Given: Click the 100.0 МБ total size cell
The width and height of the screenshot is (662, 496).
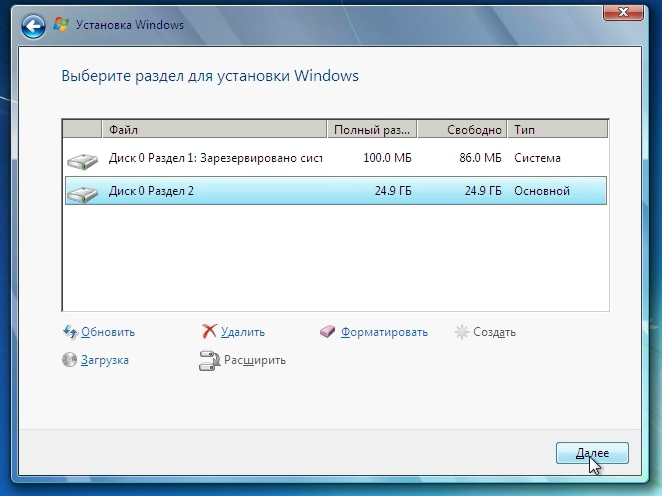Looking at the screenshot, I should 387,158.
